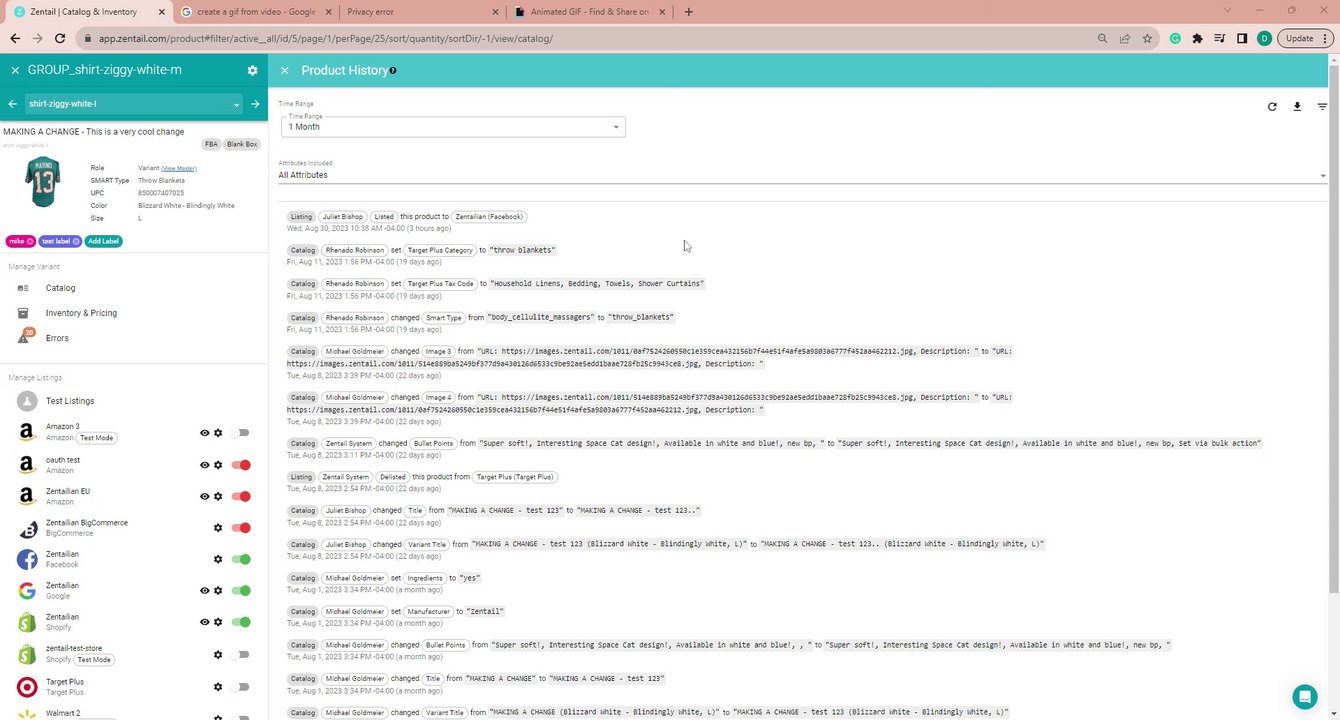Open Zentailian Facebook settings gear
Viewport: 1340px width, 720px height.
218,559
